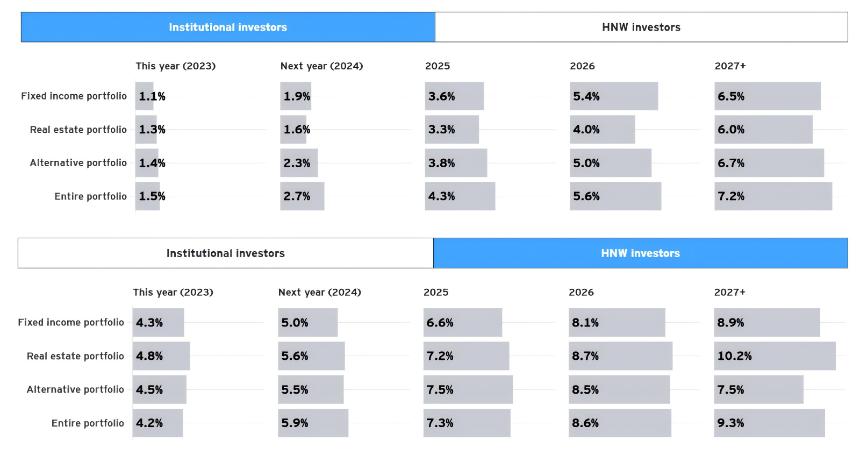Select the 5.0% Alternative portfolio 2026 bar
Image resolution: width=860 pixels, height=469 pixels.
[x=610, y=162]
